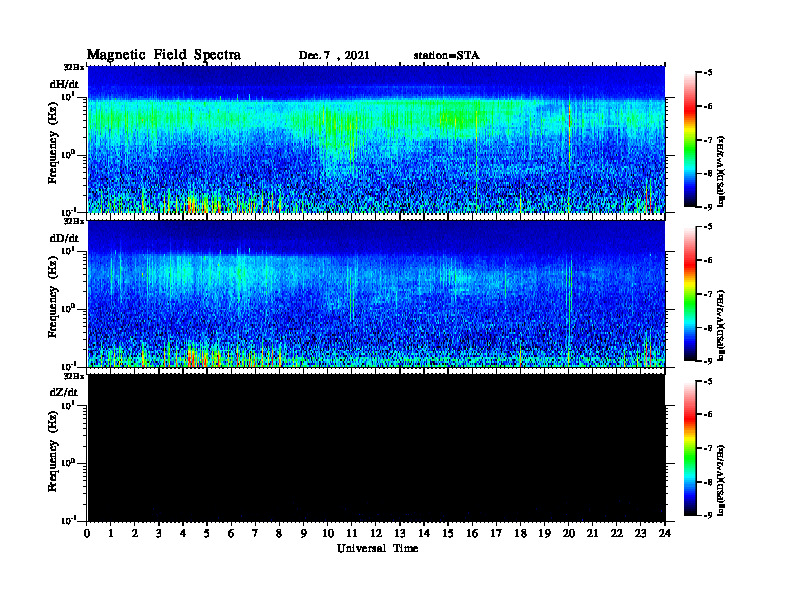Click hour tick label "7" on time axis
This screenshot has height=612, width=792.
point(255,533)
